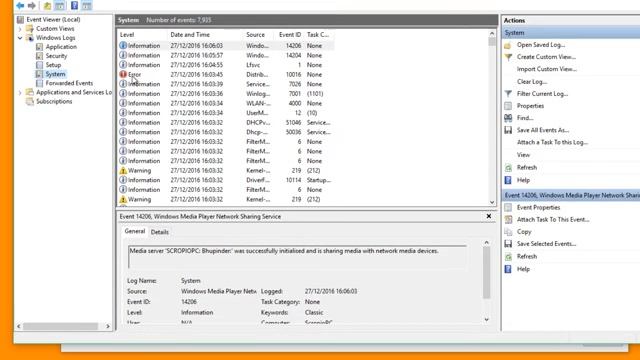Click Import Custom View action
The width and height of the screenshot is (640, 360).
pos(547,69)
